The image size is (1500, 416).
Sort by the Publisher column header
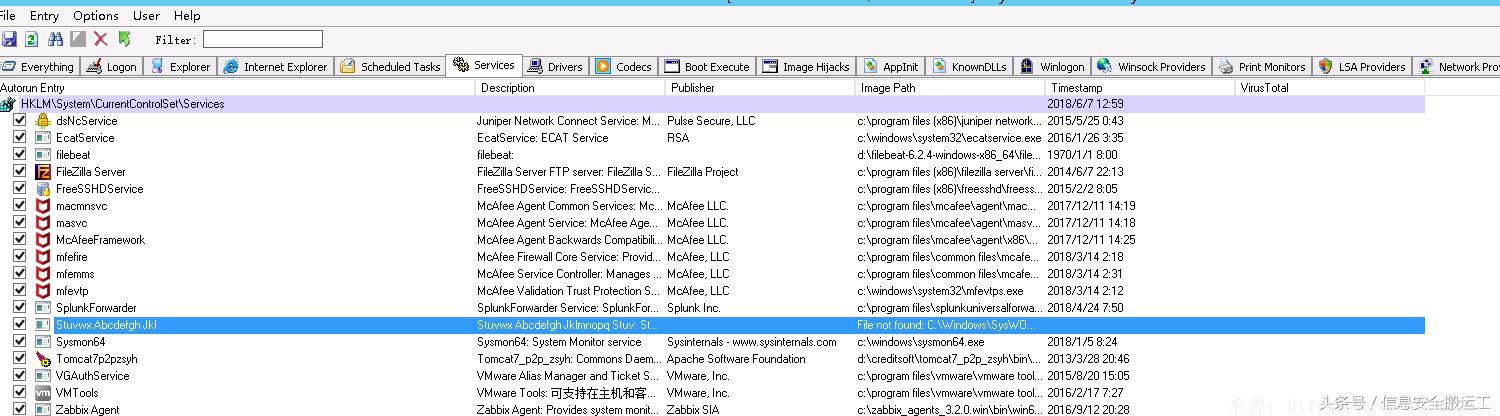[x=692, y=88]
